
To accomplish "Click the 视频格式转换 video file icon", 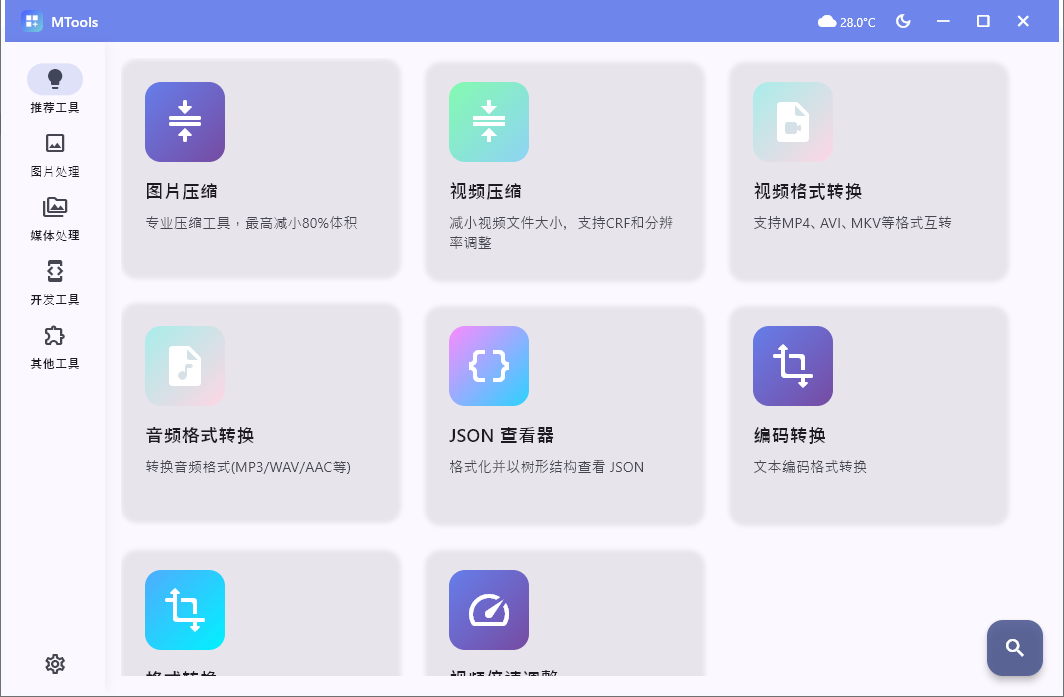I will pos(792,122).
